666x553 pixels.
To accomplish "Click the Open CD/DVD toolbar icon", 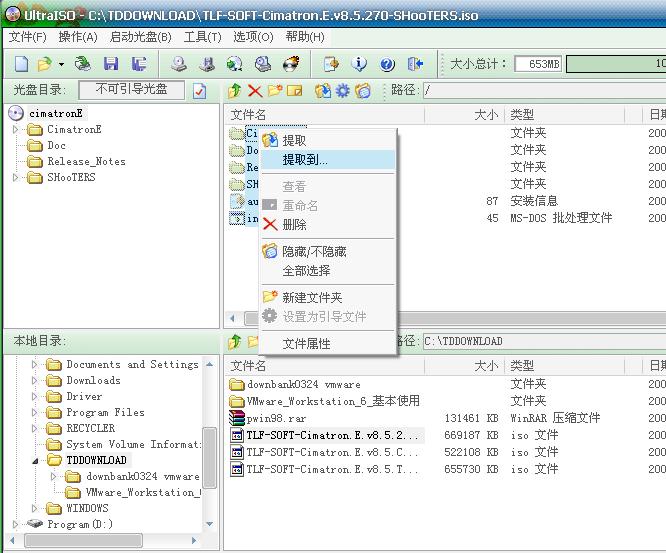I will pyautogui.click(x=83, y=64).
